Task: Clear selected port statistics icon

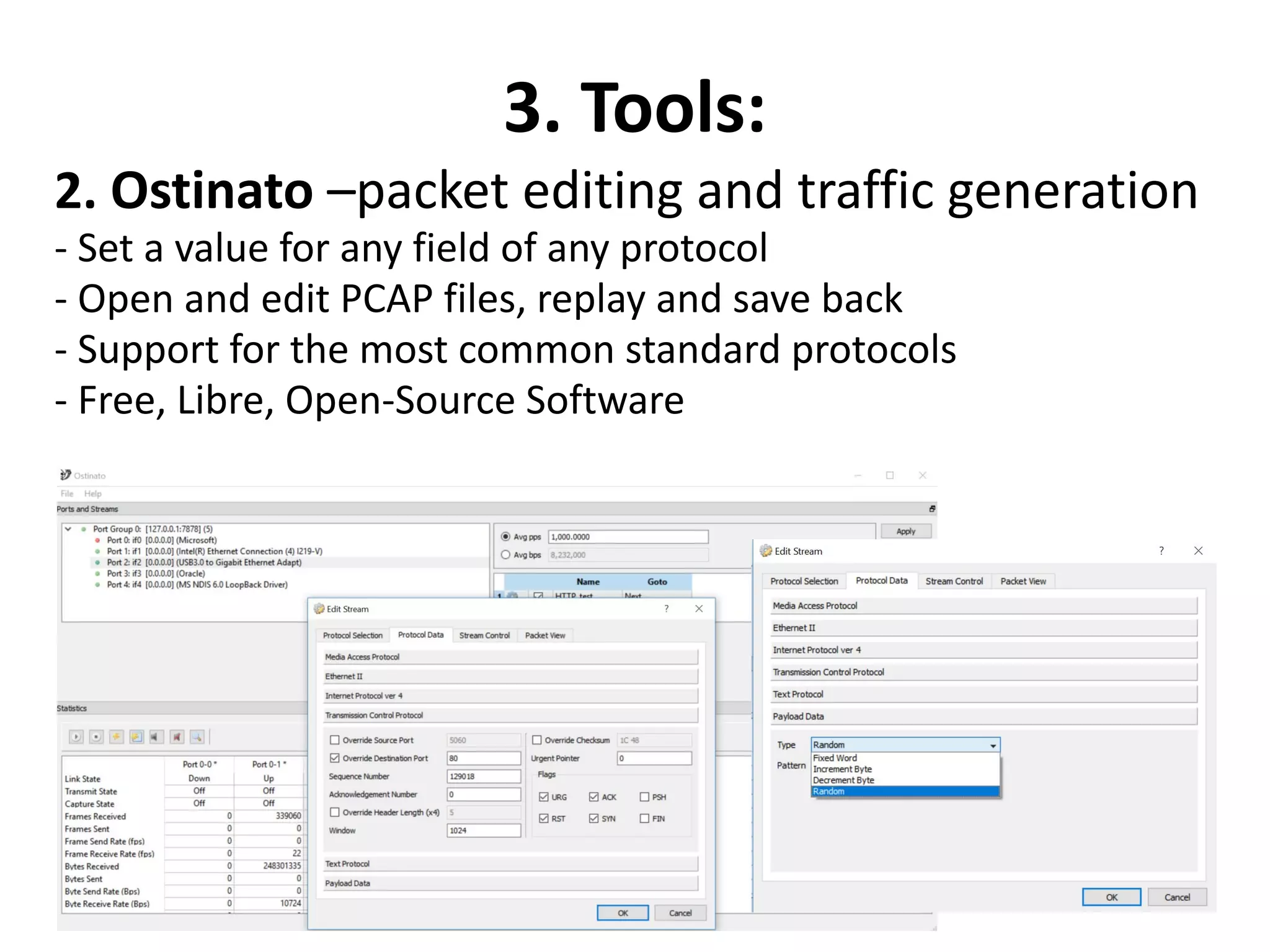Action: click(117, 737)
